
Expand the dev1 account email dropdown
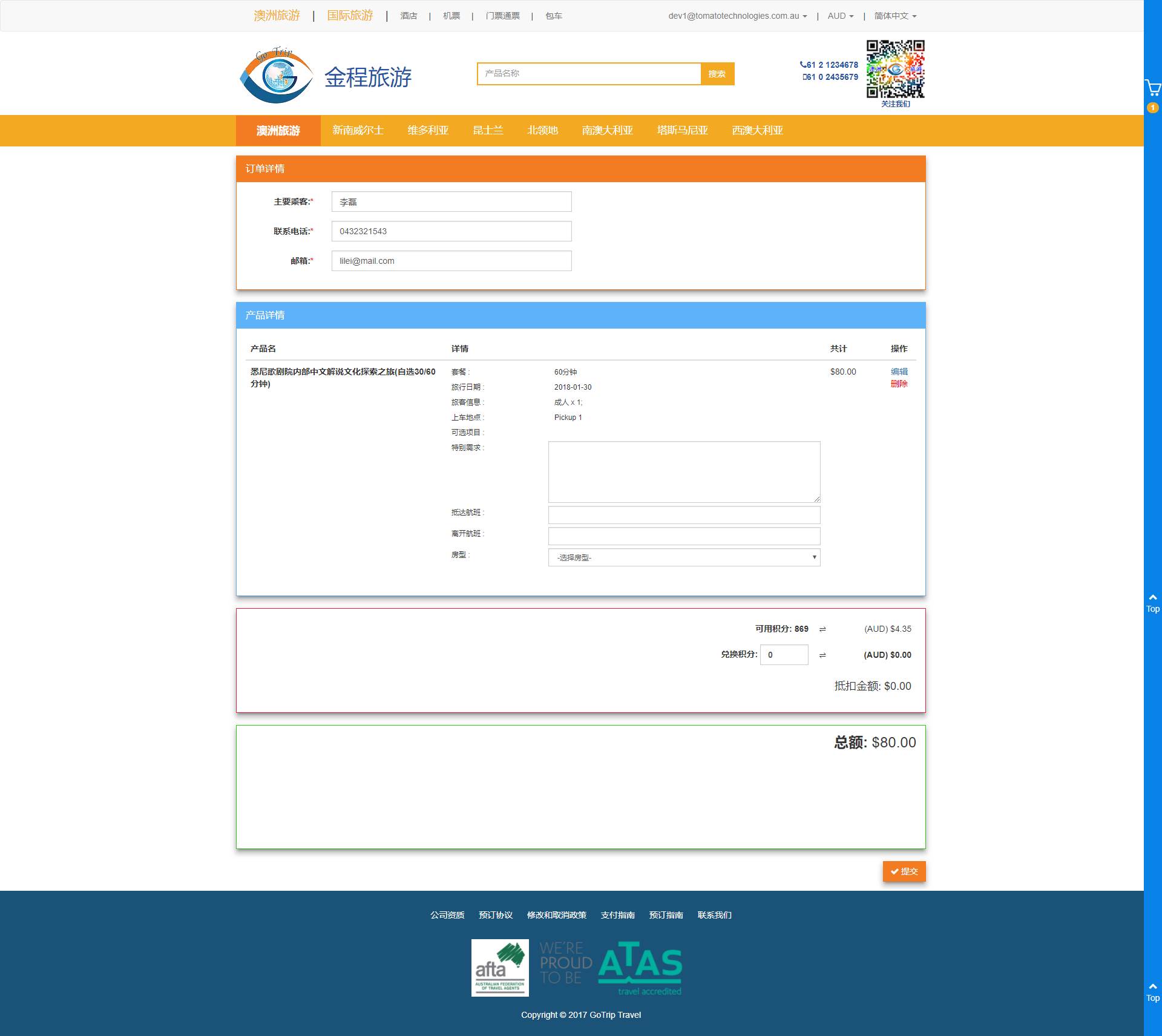pos(737,16)
